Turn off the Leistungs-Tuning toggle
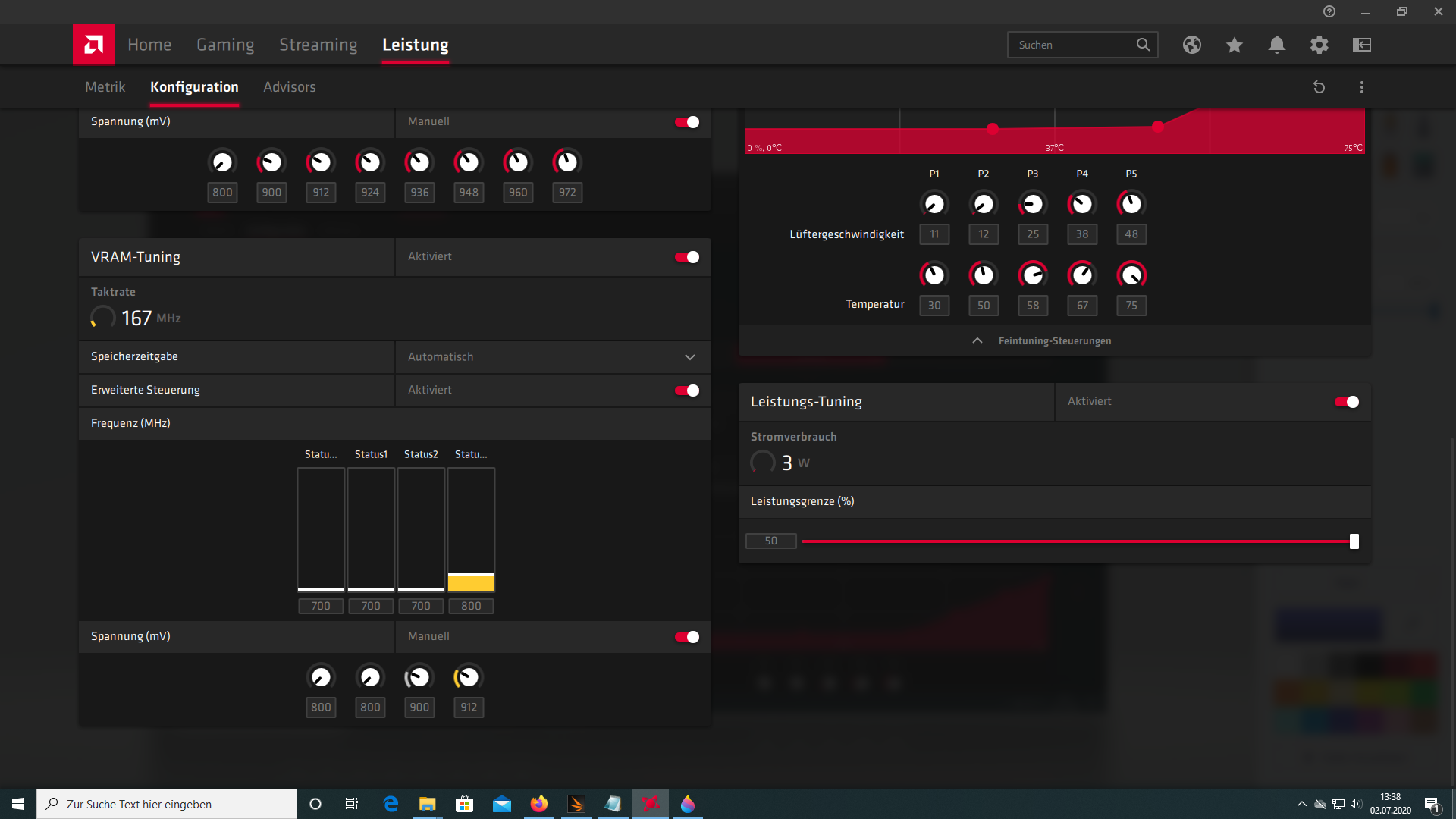Image resolution: width=1456 pixels, height=819 pixels. pyautogui.click(x=1347, y=402)
